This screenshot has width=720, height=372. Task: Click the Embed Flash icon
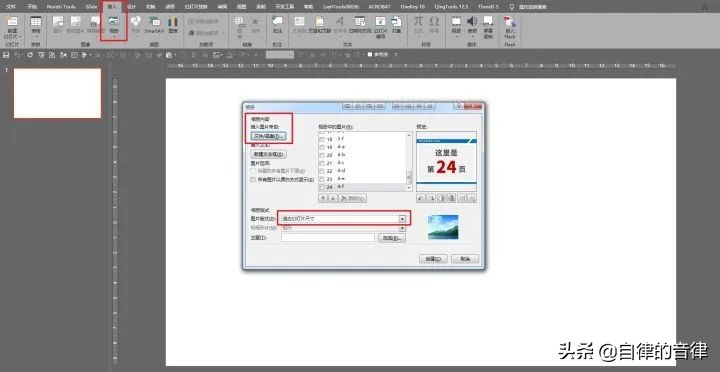[x=509, y=22]
